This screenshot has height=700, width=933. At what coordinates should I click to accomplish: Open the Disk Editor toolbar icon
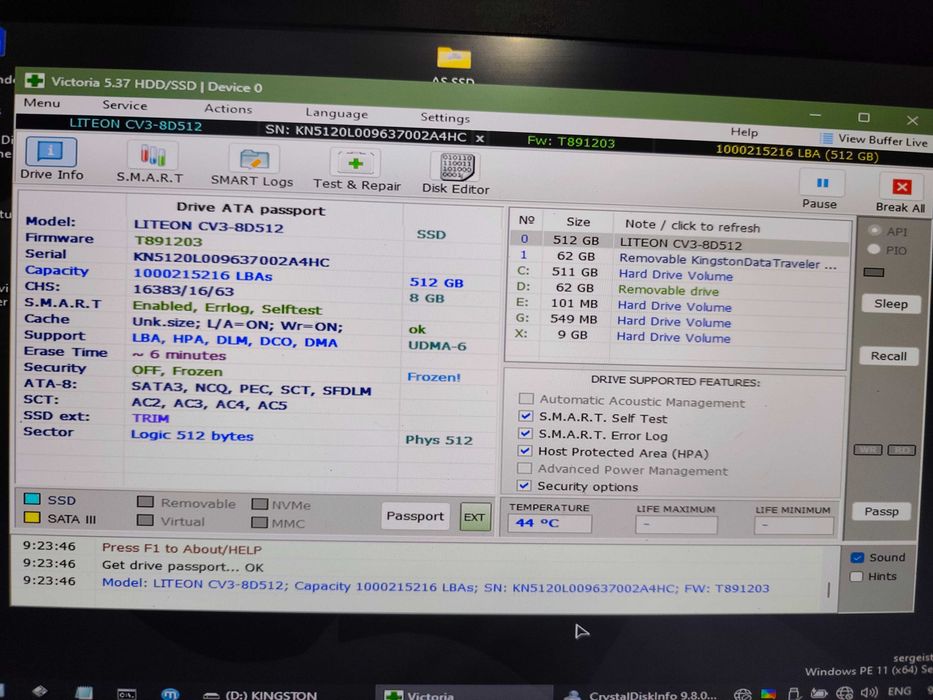[x=457, y=167]
